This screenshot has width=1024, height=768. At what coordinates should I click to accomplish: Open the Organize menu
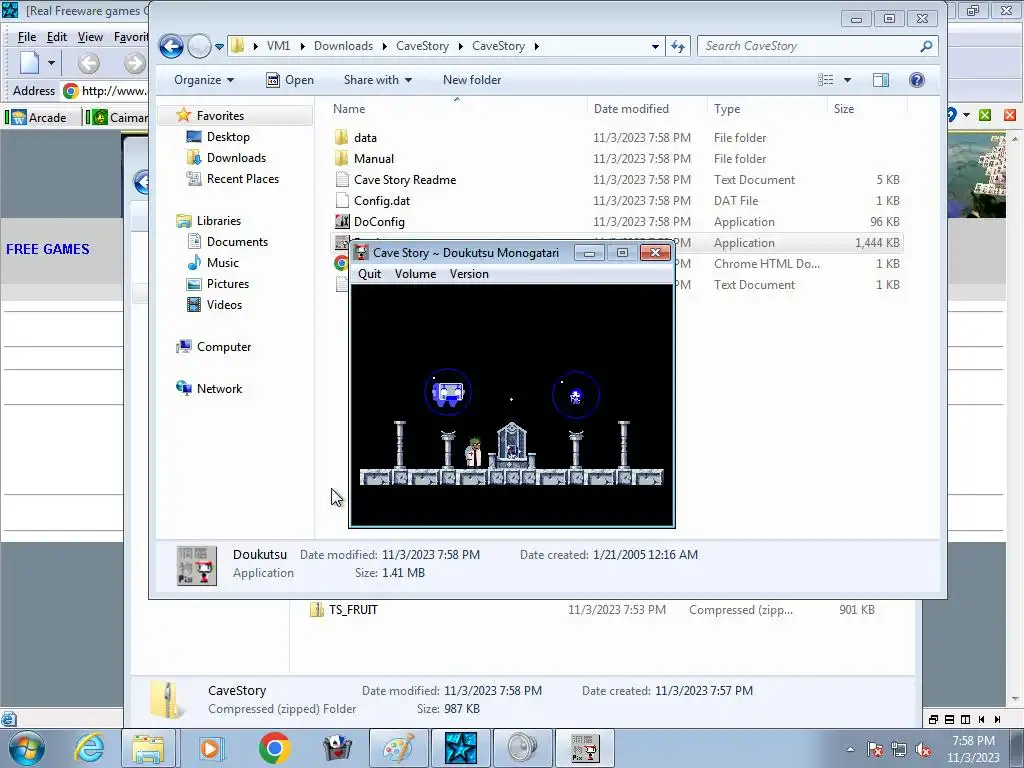(x=204, y=80)
